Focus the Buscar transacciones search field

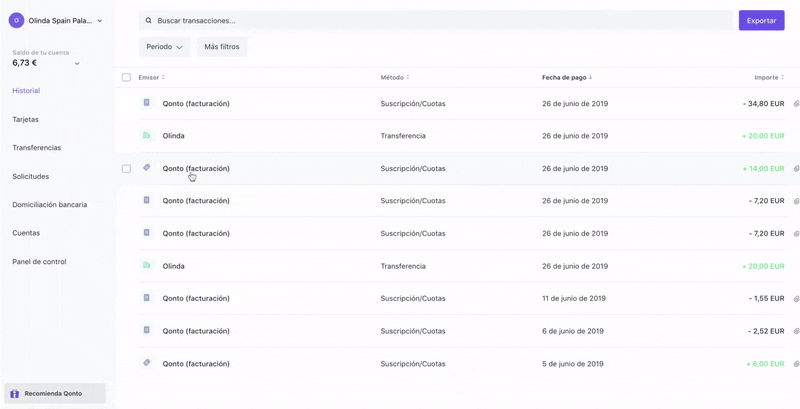pos(436,21)
